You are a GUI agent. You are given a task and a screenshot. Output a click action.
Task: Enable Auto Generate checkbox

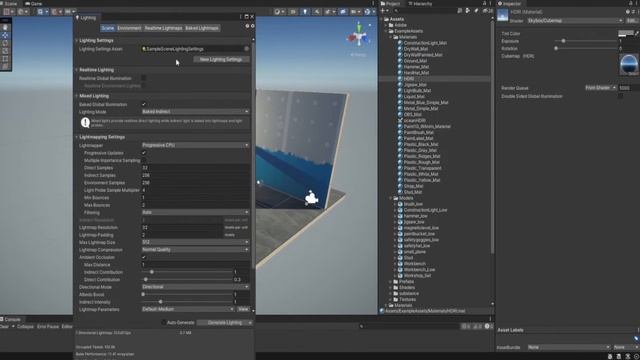coord(163,322)
